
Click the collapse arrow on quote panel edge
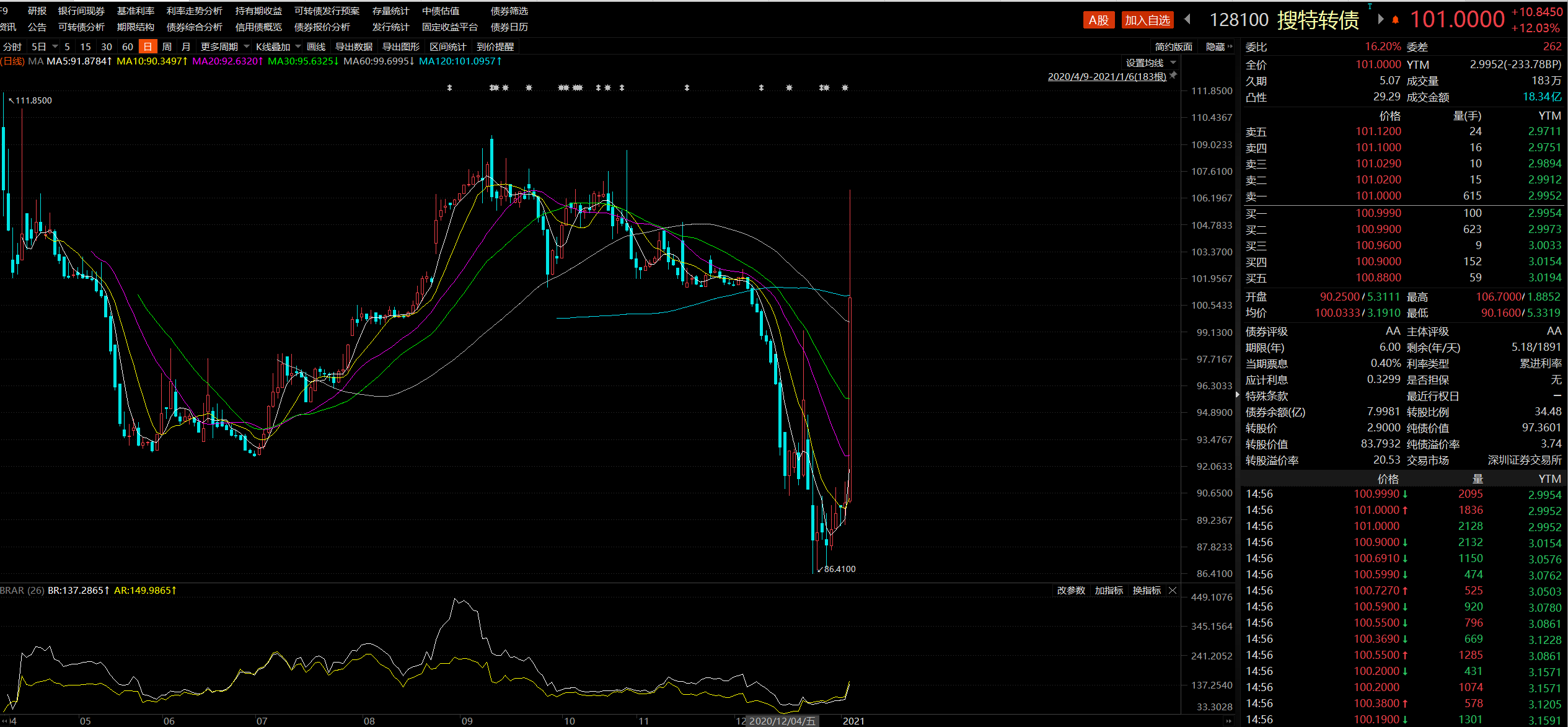tap(1238, 394)
